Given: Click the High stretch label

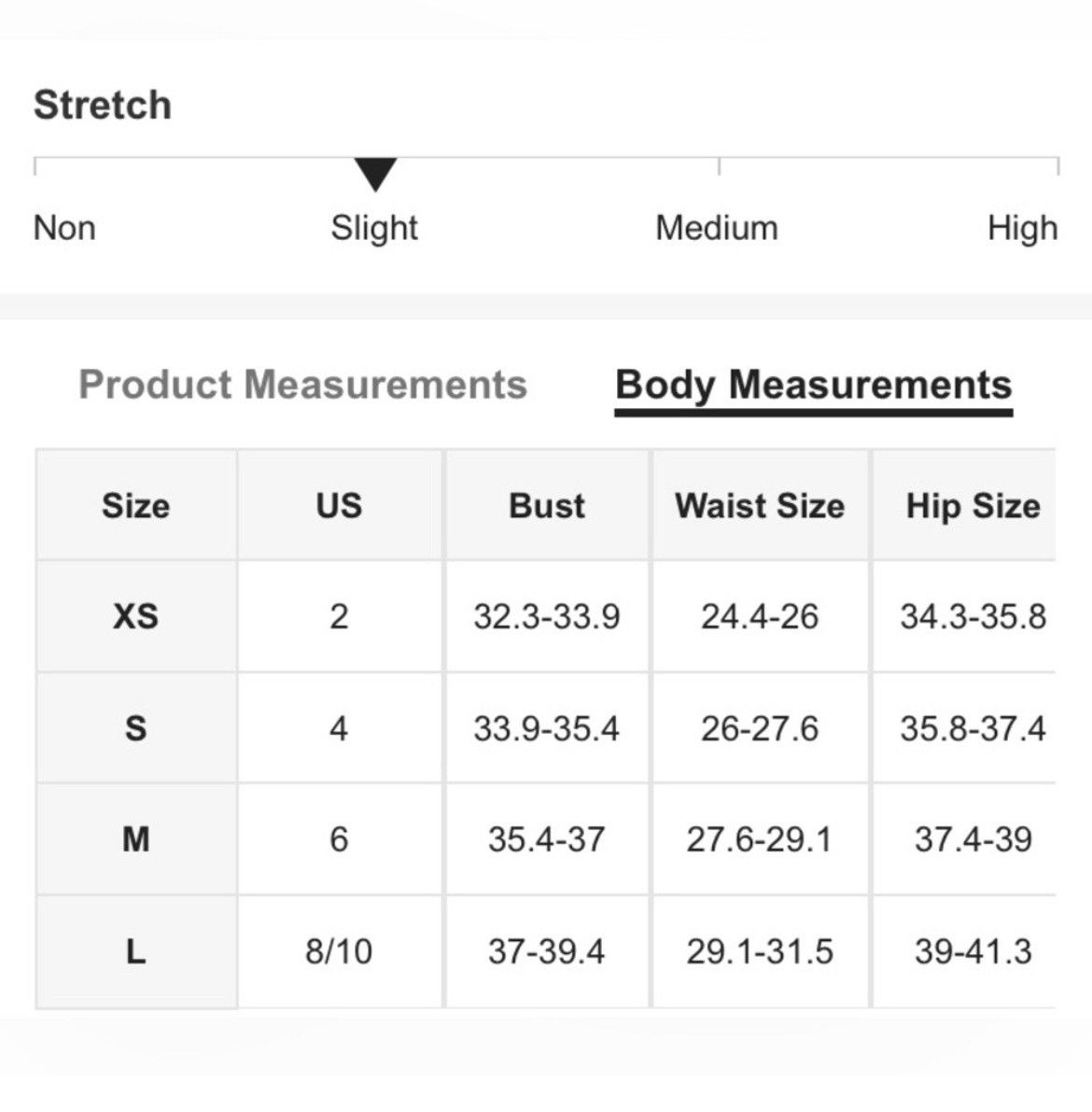Looking at the screenshot, I should click(1023, 229).
